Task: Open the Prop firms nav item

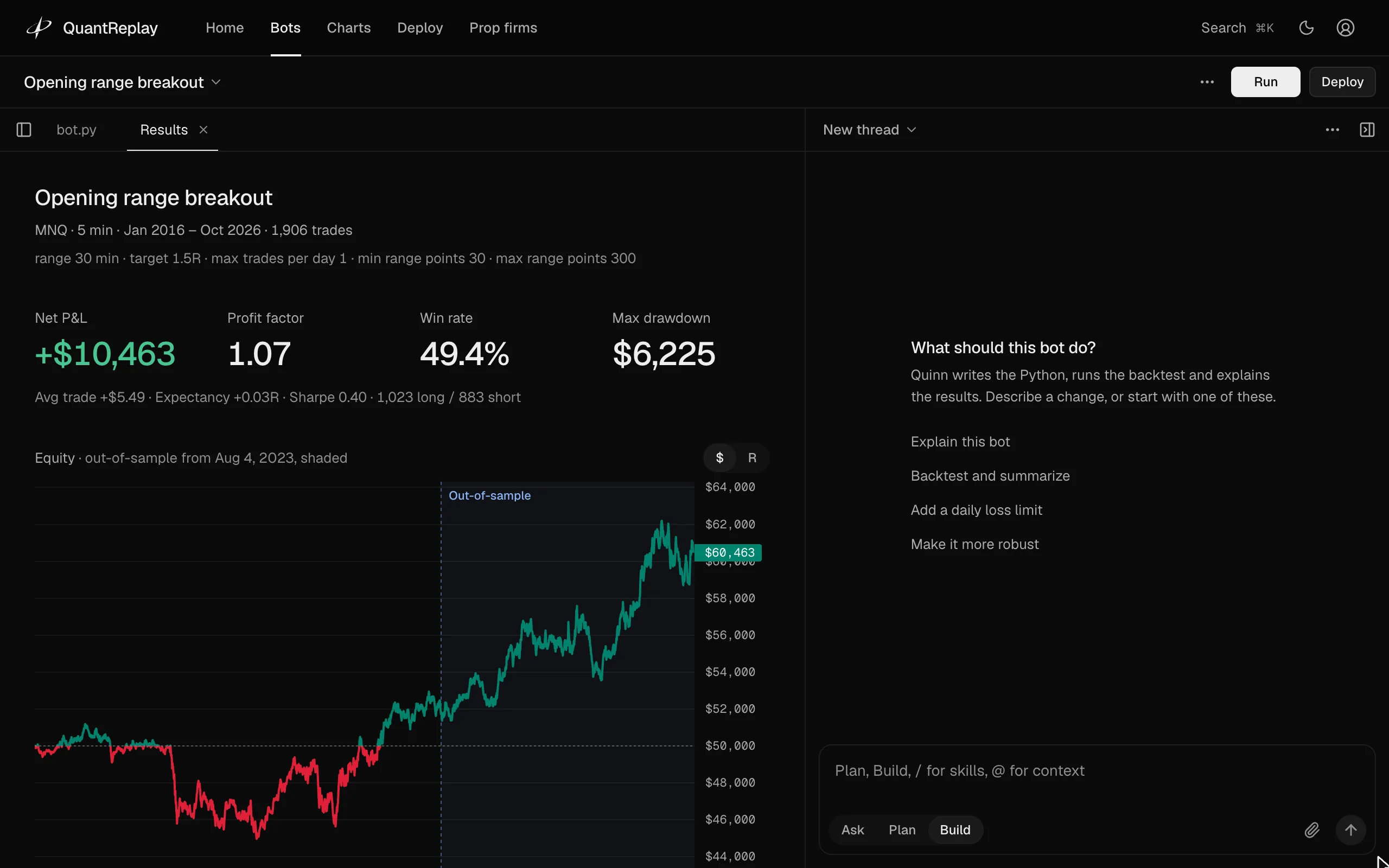Action: coord(503,28)
